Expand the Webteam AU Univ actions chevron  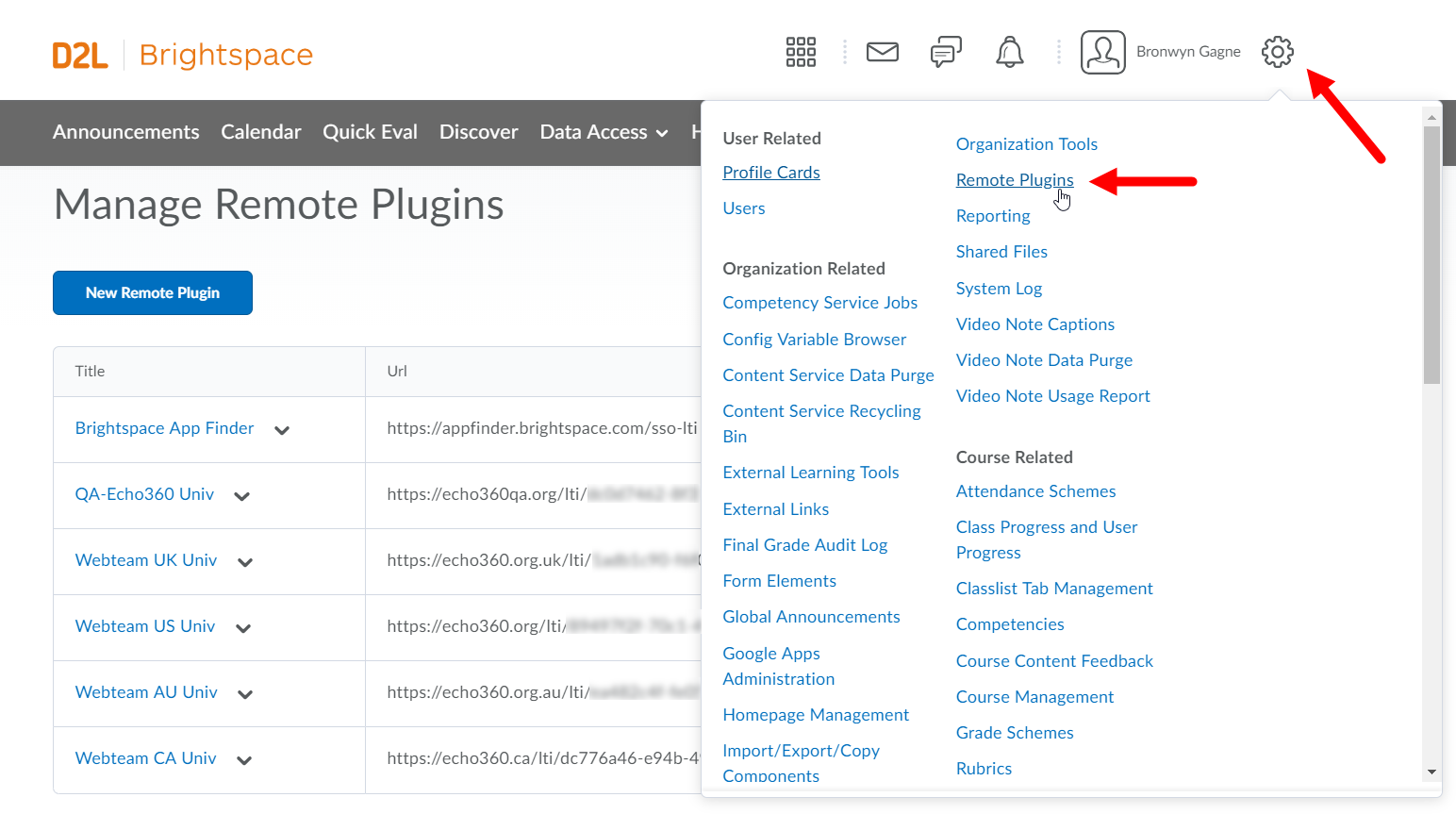point(245,694)
